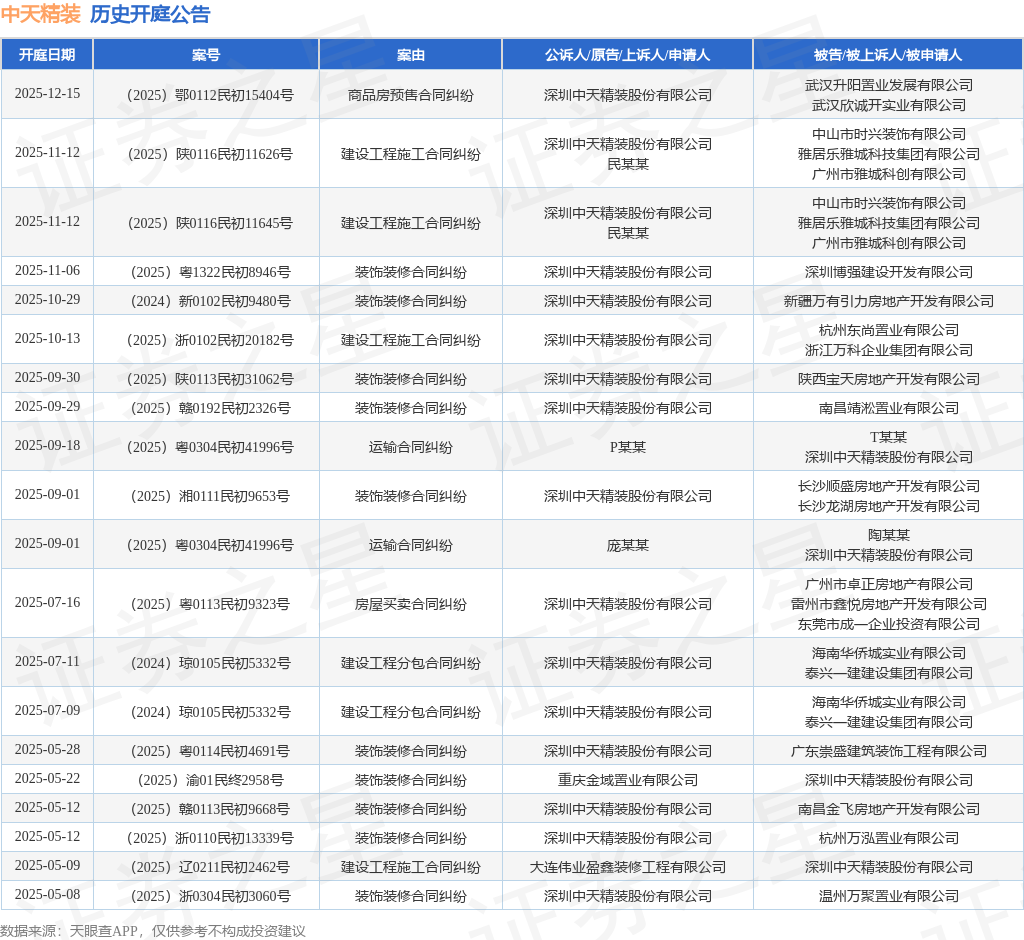
Task: Click case number 粤0114民初4691号
Action: tap(210, 751)
